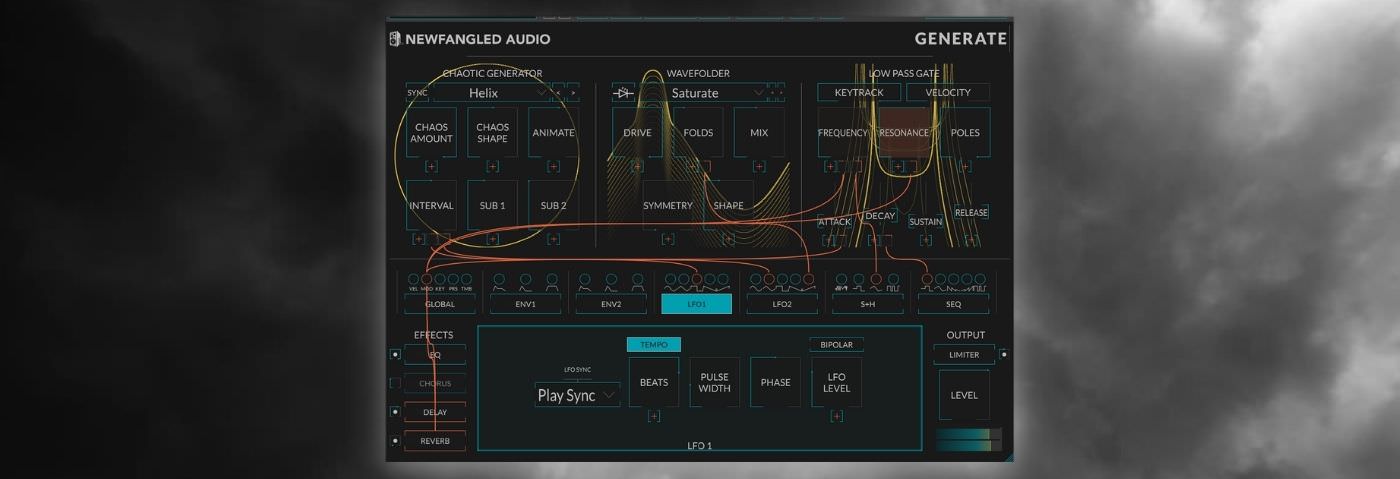Click the square wave output above S+H
The height and width of the screenshot is (479, 1400).
(893, 279)
